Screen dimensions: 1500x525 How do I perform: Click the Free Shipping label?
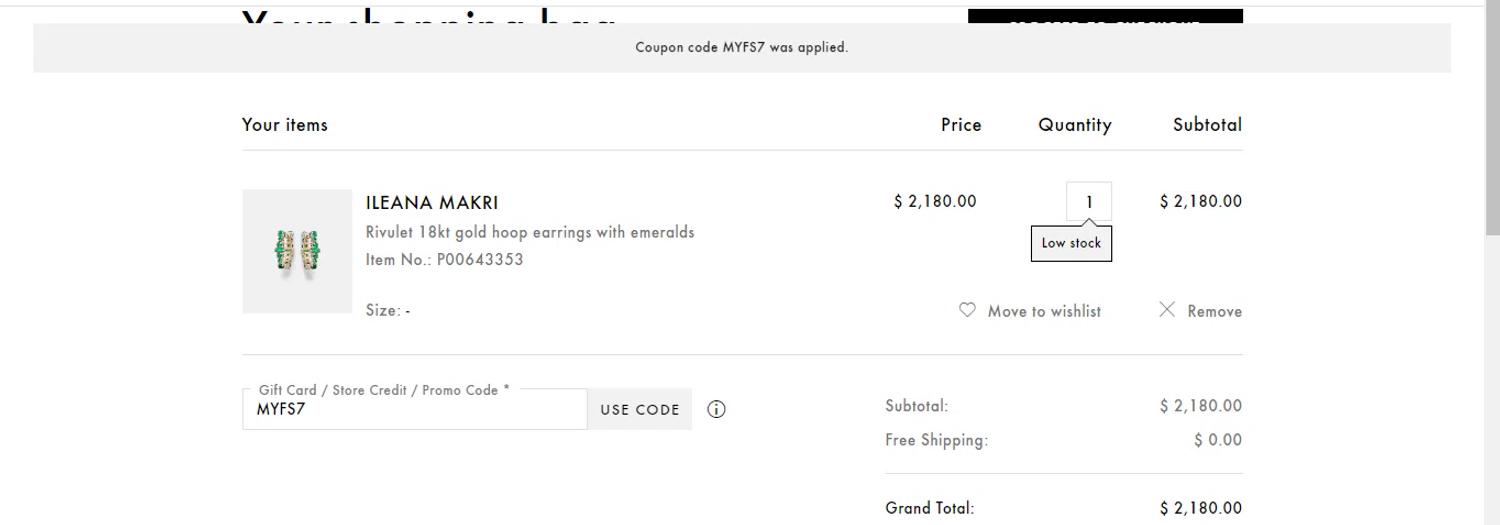(x=936, y=440)
